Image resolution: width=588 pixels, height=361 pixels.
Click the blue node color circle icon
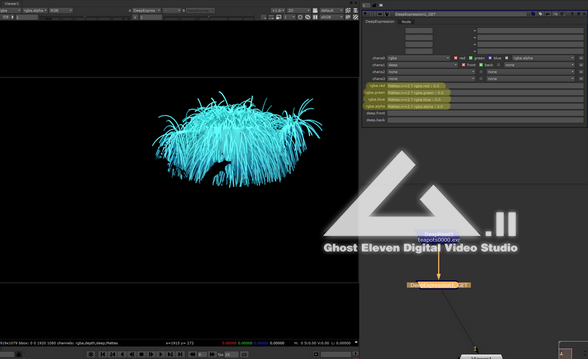tap(533, 14)
